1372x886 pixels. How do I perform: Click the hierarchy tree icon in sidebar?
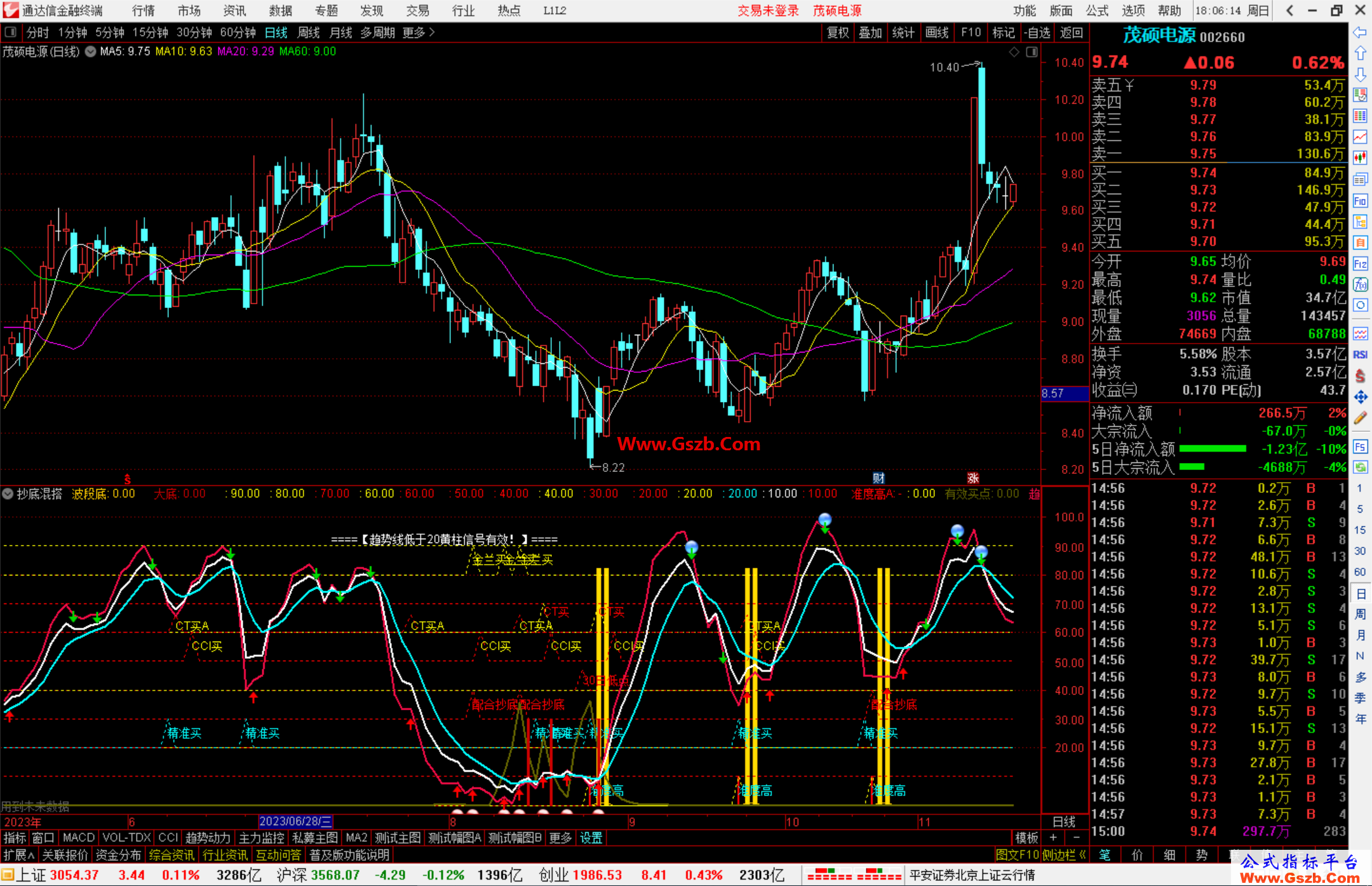(x=1360, y=222)
